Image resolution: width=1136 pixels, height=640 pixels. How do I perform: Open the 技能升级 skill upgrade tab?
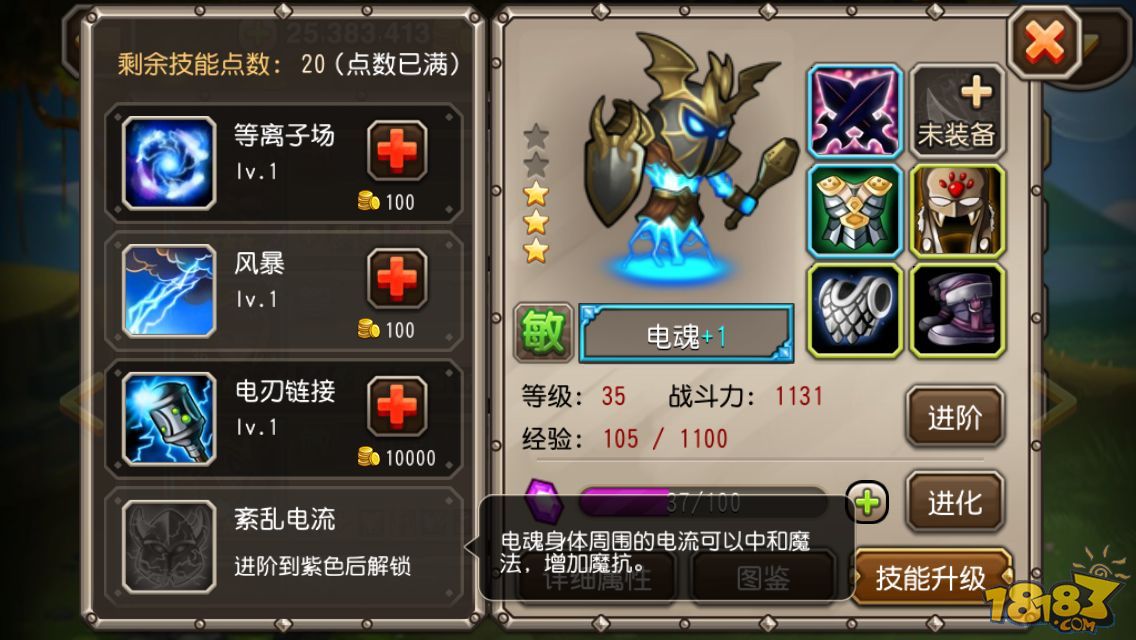point(931,578)
